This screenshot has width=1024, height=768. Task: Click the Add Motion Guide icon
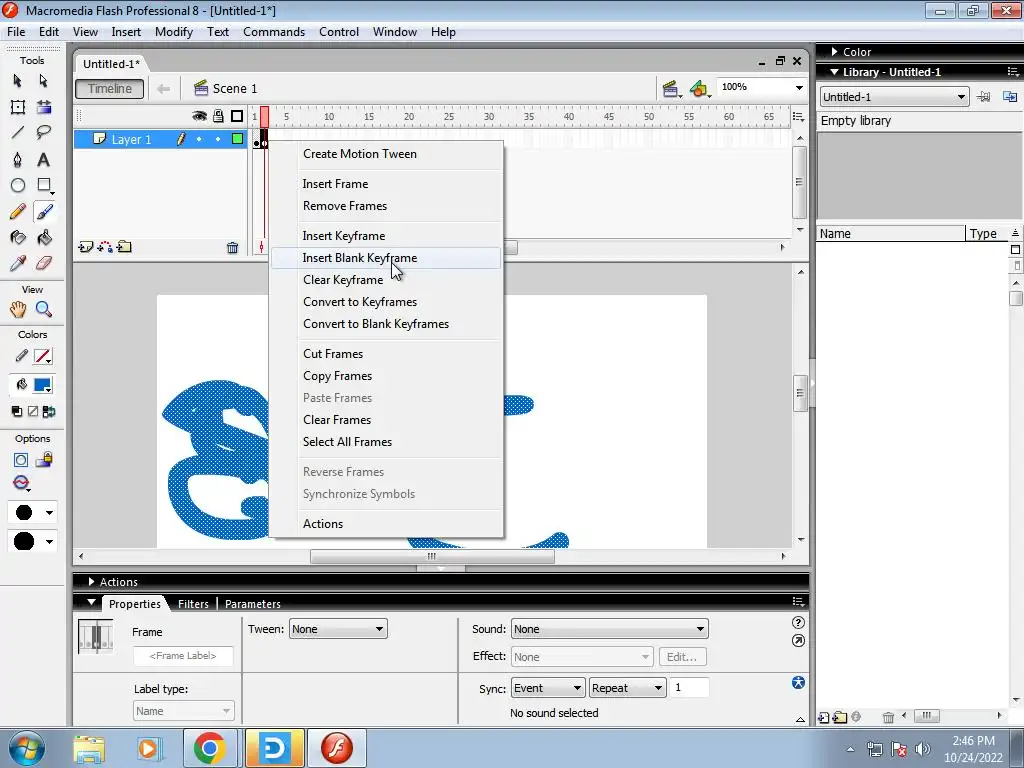(104, 247)
